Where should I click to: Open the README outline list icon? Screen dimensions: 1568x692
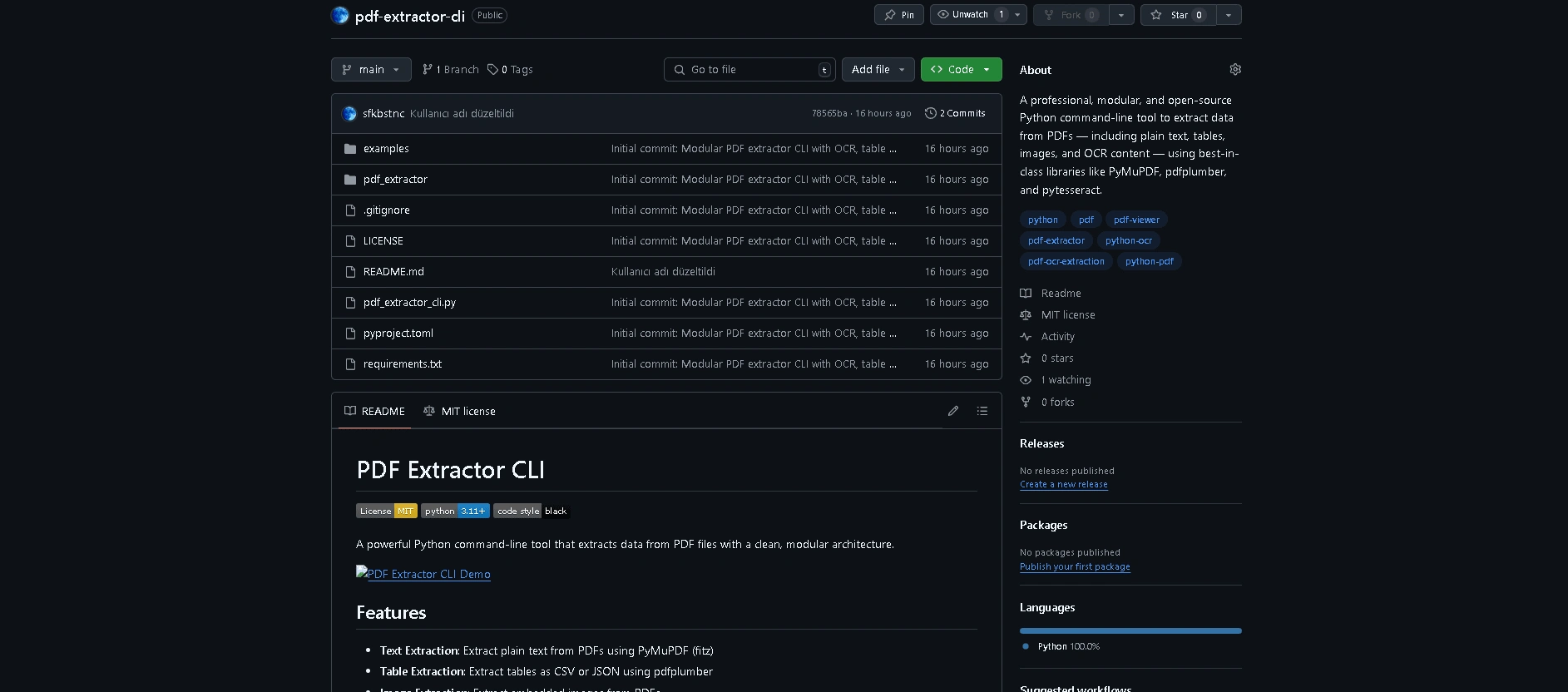point(982,411)
